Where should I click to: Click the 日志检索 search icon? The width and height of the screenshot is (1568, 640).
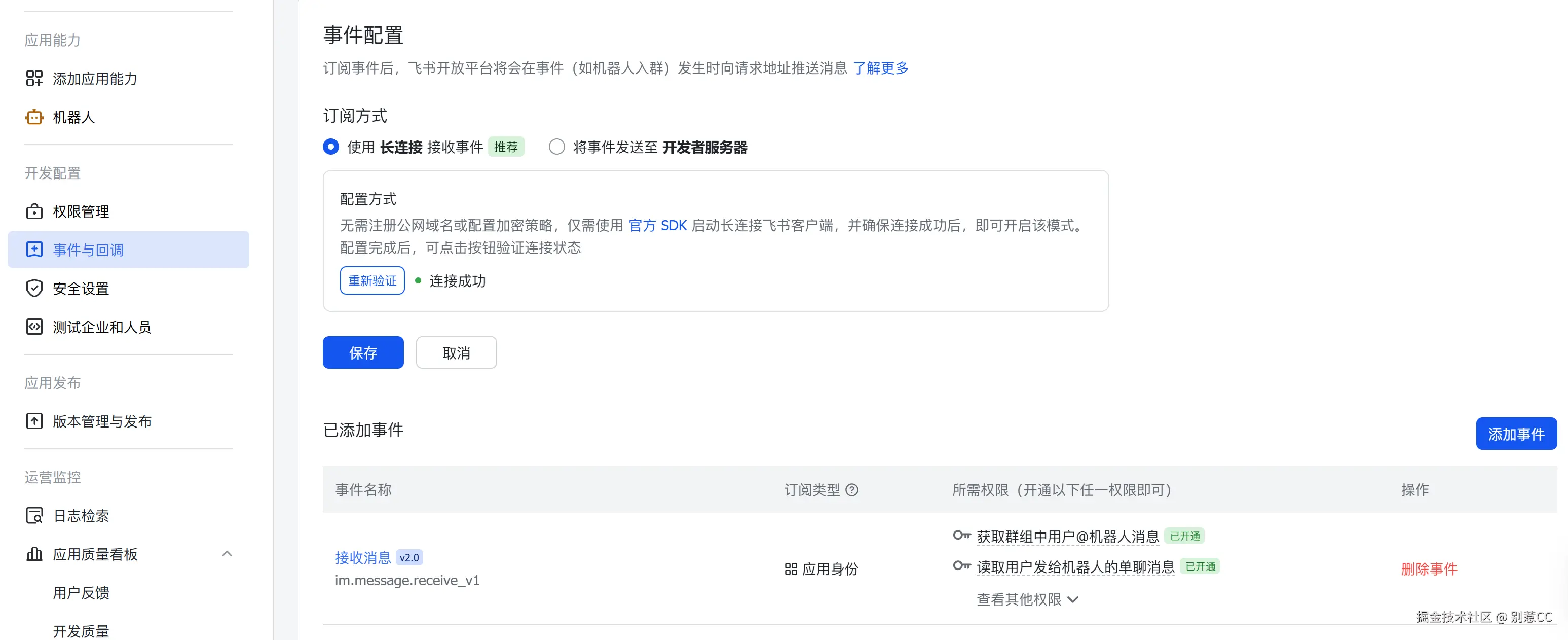point(34,515)
